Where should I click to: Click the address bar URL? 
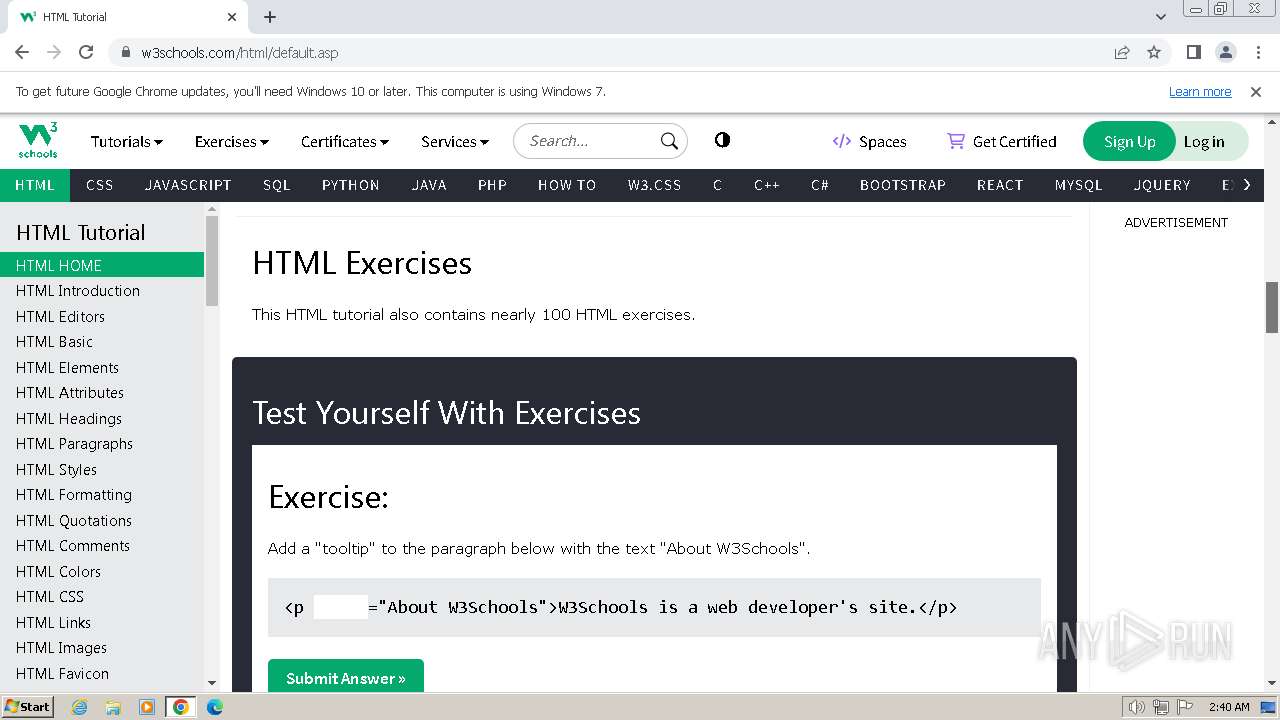click(x=240, y=53)
